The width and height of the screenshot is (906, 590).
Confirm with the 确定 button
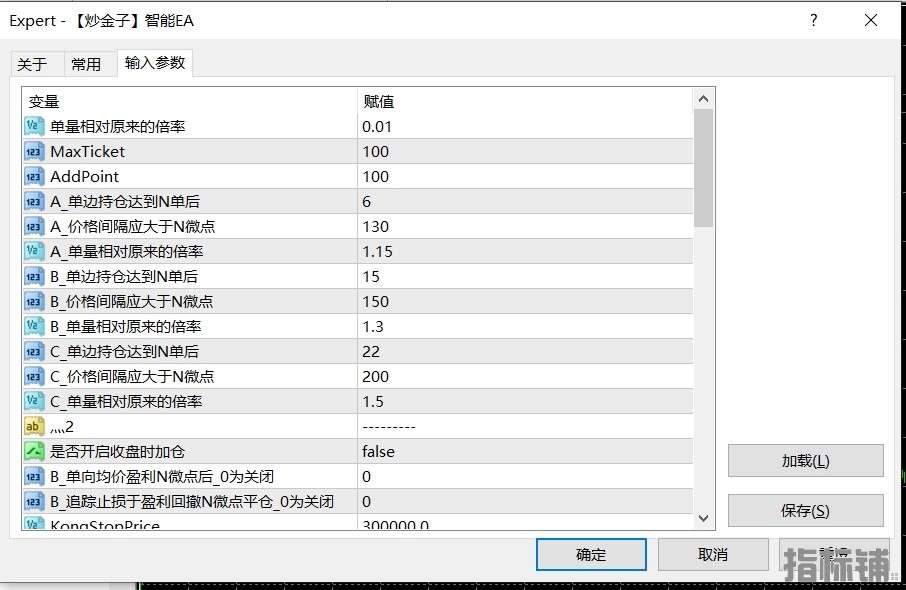click(x=591, y=554)
